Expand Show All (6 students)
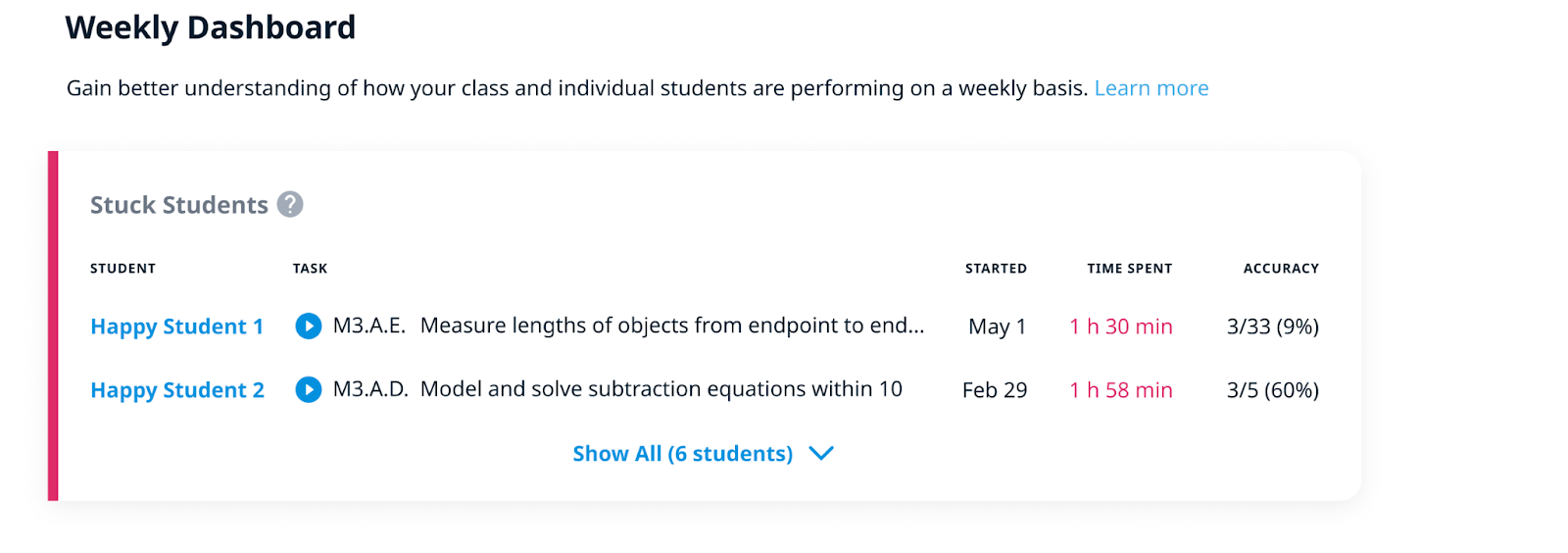Screen dimensions: 1568x553 point(682,454)
